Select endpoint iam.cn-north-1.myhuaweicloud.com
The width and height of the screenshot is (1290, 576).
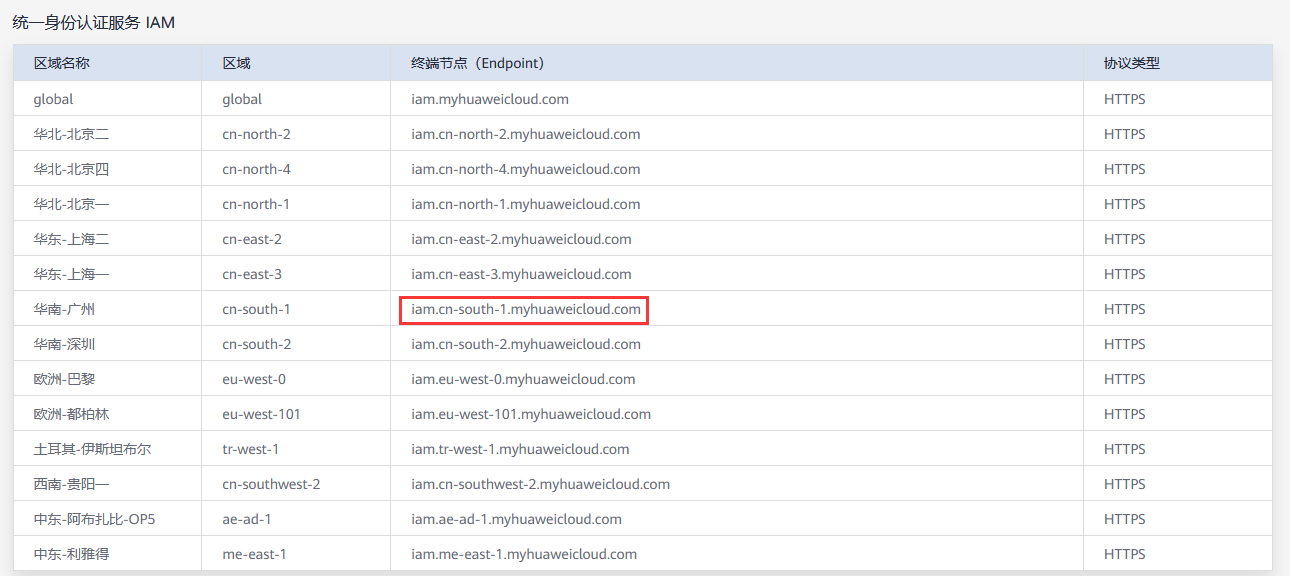[526, 204]
